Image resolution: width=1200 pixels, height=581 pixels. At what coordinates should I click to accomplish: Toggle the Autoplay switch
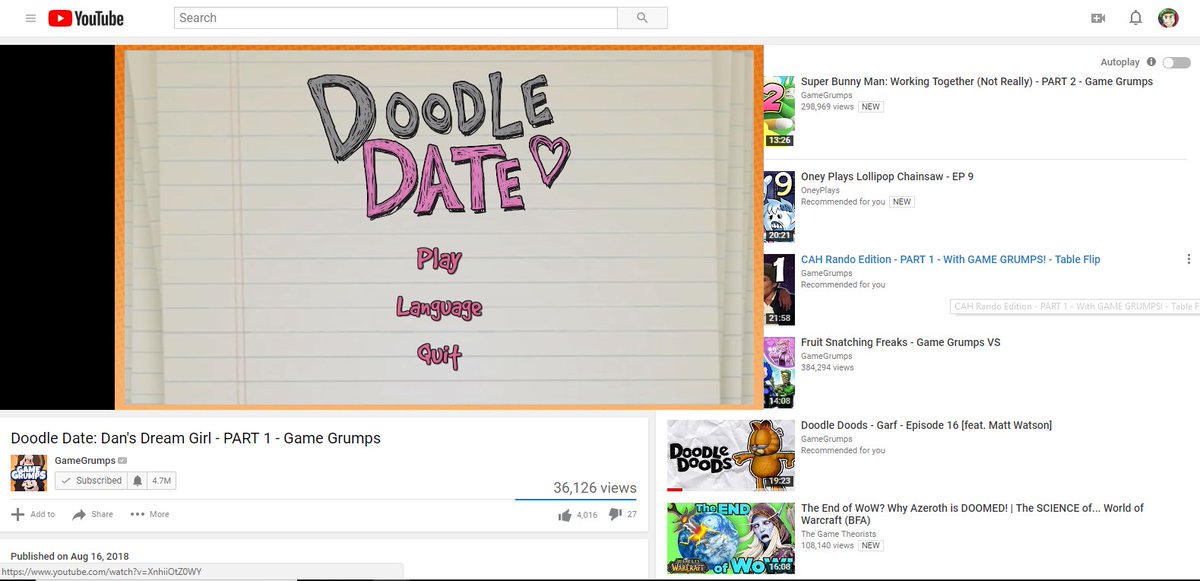point(1176,62)
